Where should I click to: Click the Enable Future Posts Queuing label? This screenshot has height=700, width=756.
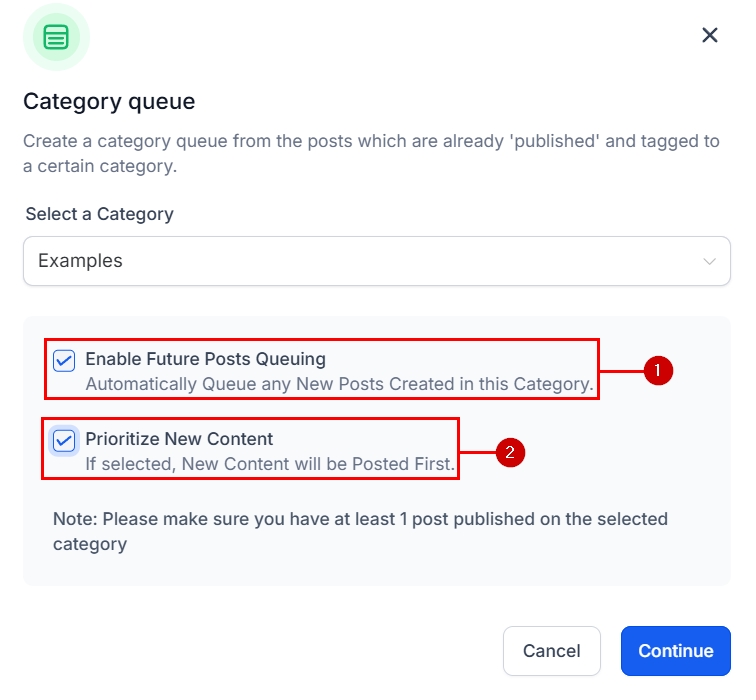205,359
